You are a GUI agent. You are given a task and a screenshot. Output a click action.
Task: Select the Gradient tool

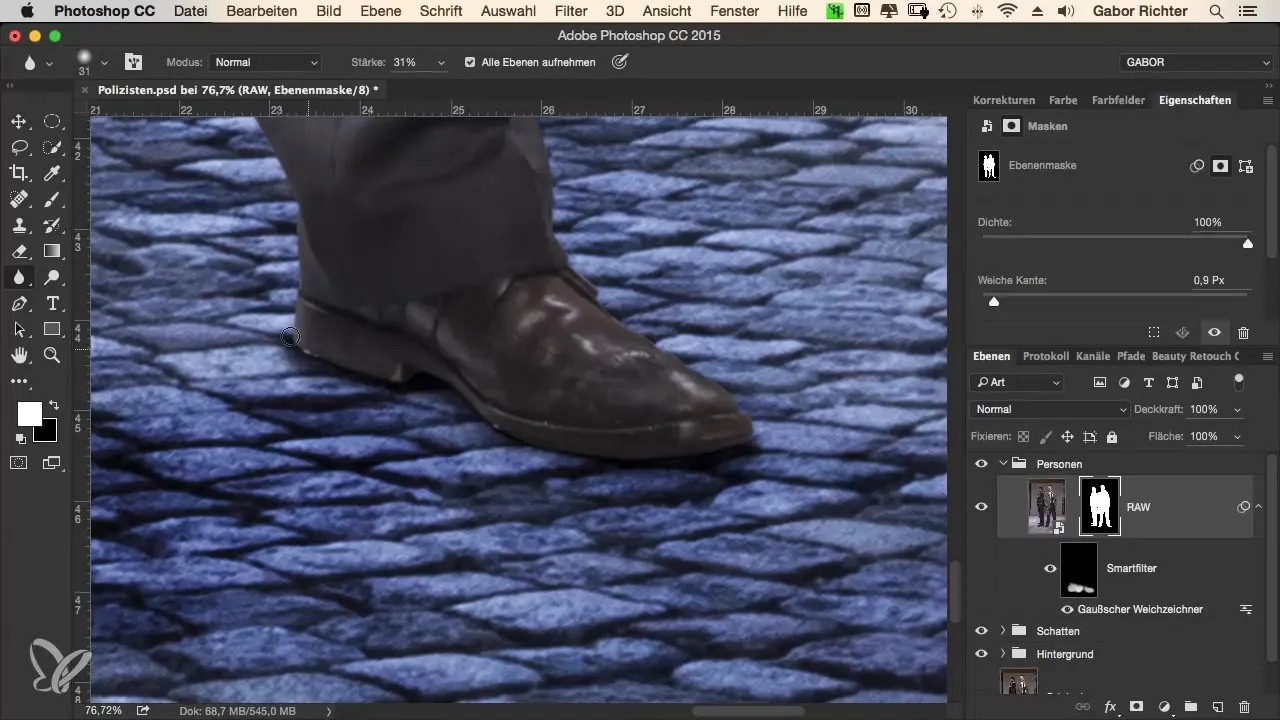(x=52, y=251)
